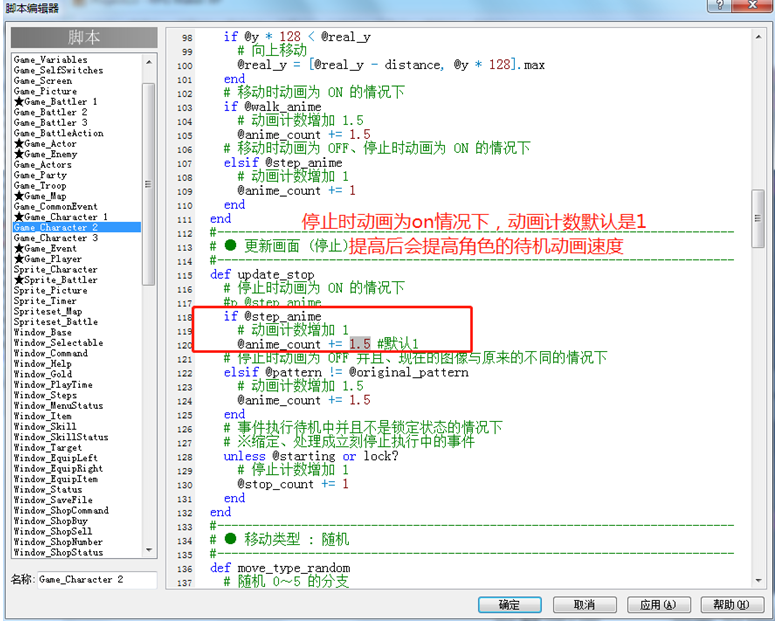Viewport: 775px width, 622px height.
Task: Click the 名称 script name input field
Action: (97, 579)
